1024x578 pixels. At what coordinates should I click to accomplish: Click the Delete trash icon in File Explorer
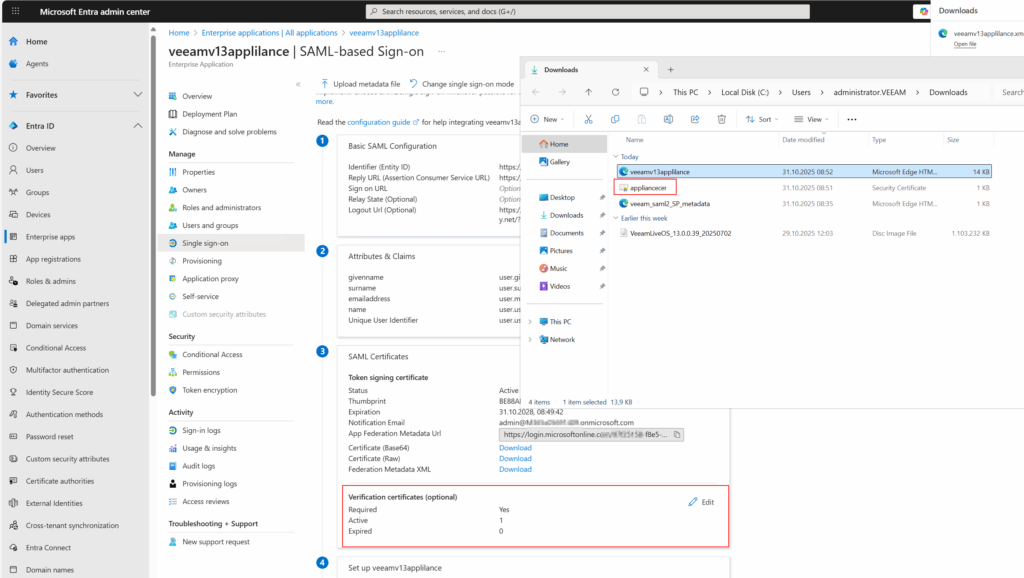point(721,119)
